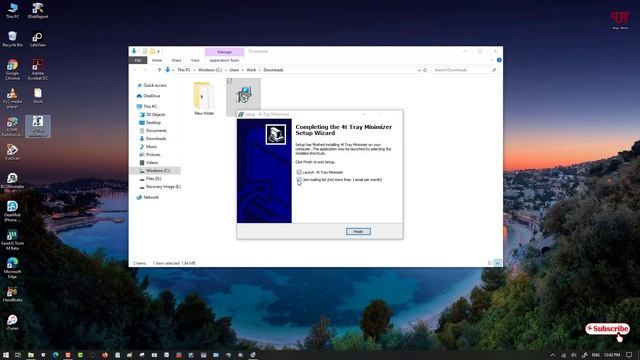Screen dimensions: 640x360
Task: Open the View ribbon tab
Action: (195, 60)
